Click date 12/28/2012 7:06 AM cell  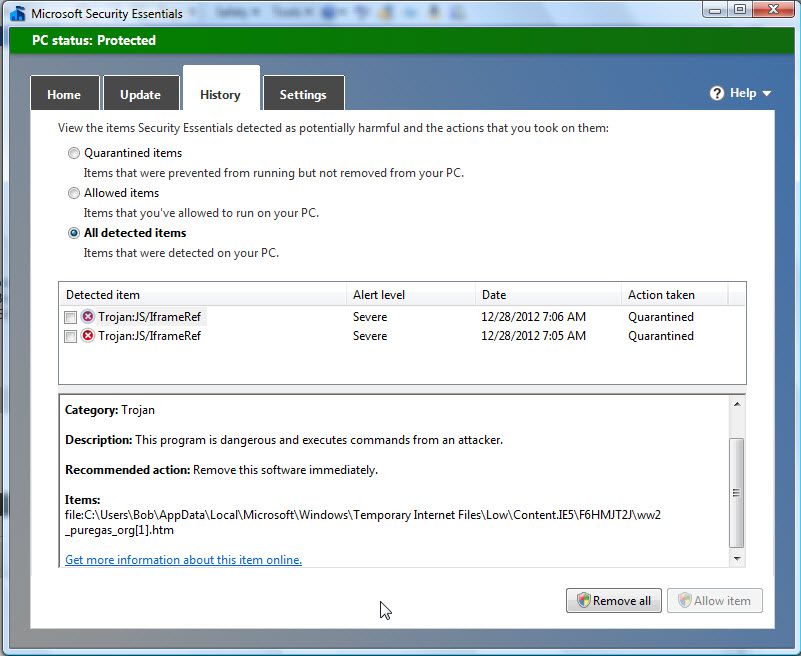pyautogui.click(x=533, y=317)
